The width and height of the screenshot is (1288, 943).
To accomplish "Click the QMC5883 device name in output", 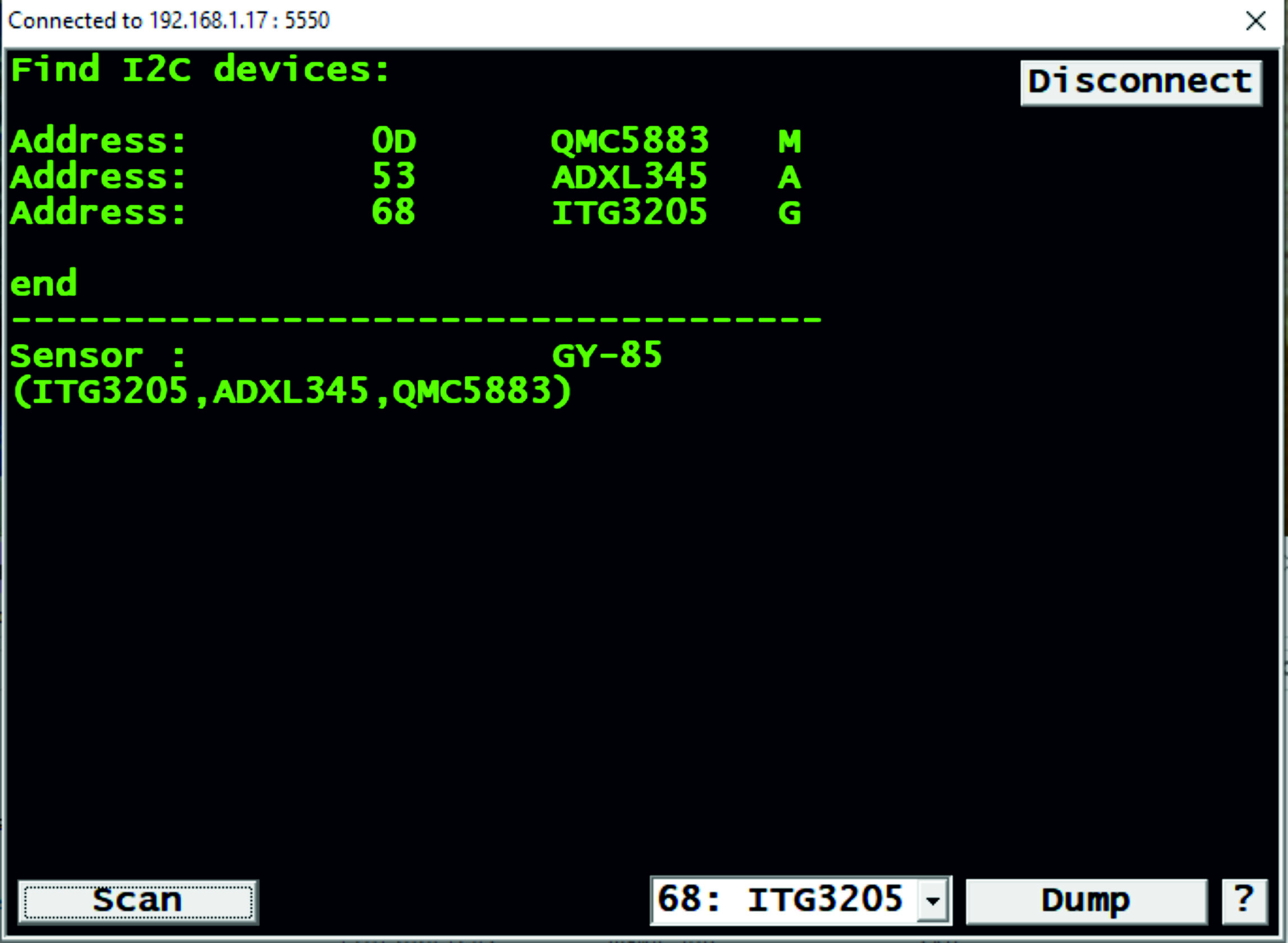I will pyautogui.click(x=630, y=140).
